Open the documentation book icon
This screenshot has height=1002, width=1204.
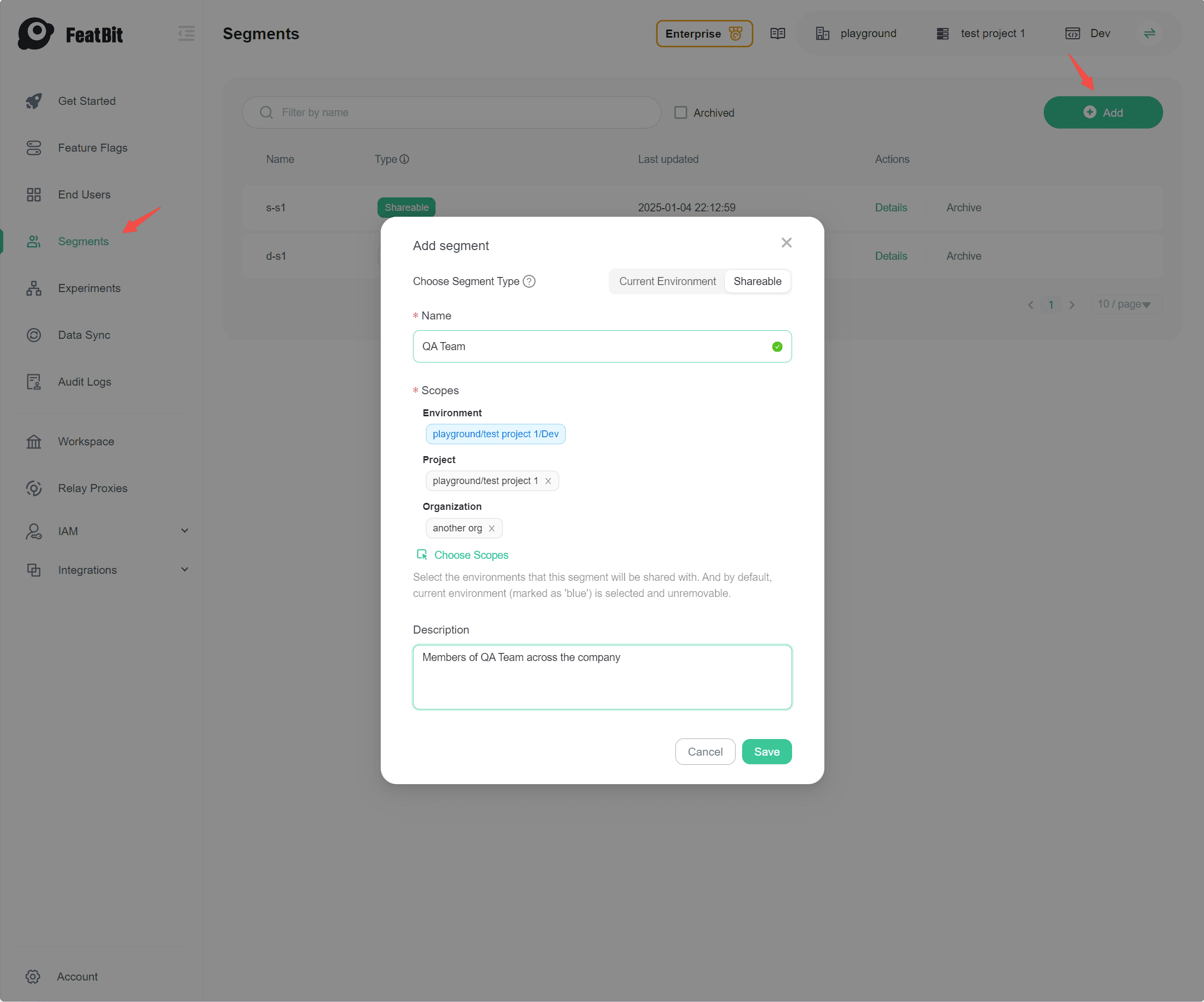(x=778, y=33)
